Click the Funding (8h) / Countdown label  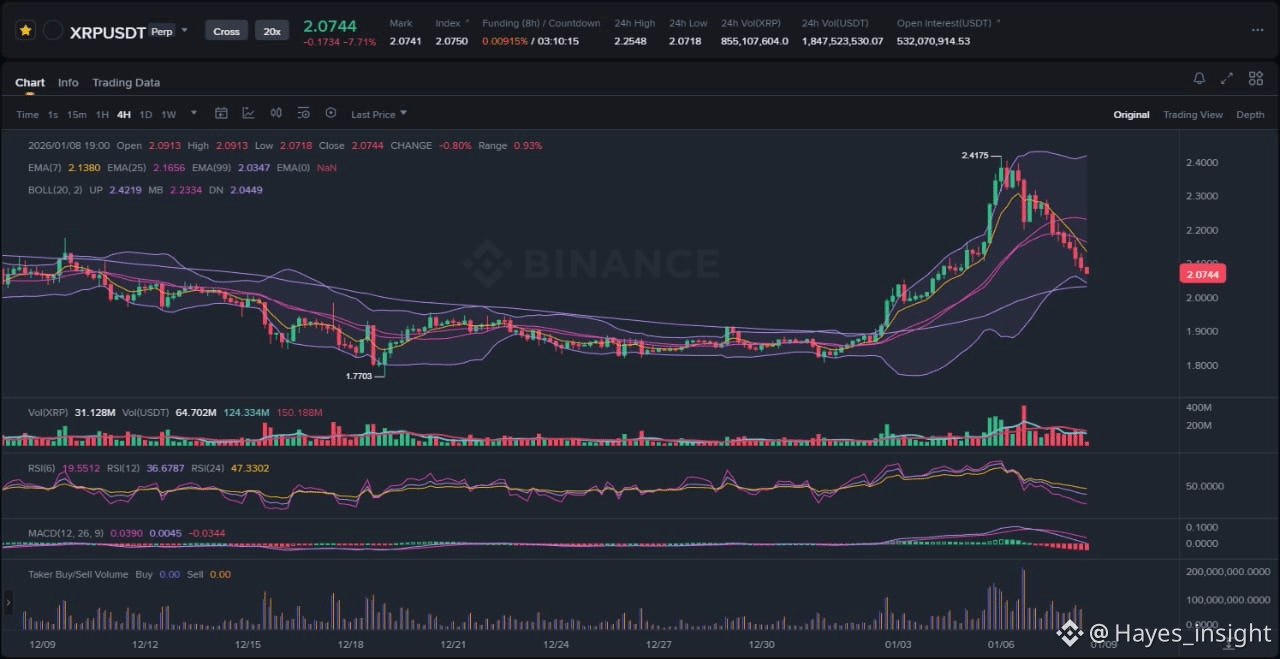(x=541, y=23)
